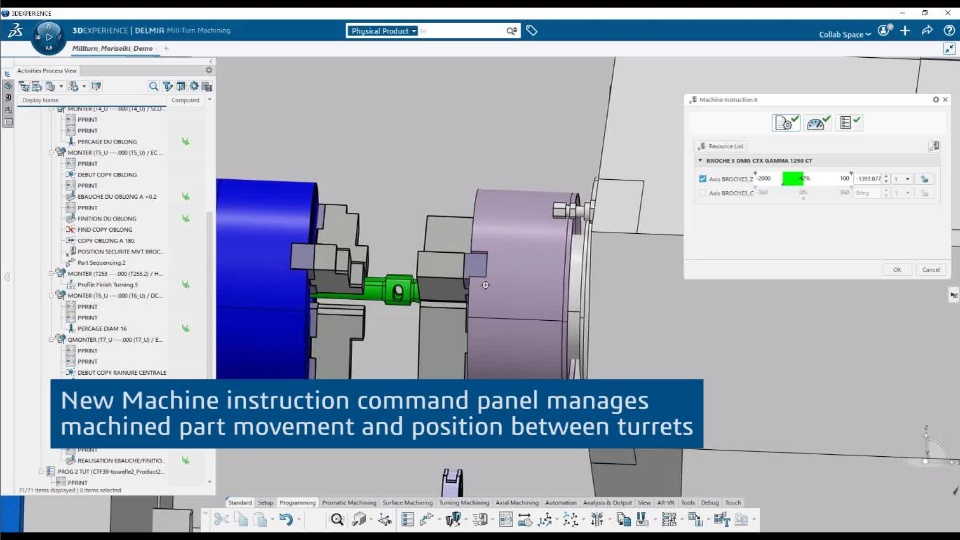Select the speedometer feedrate tab icon
Image resolution: width=960 pixels, height=540 pixels.
[817, 122]
